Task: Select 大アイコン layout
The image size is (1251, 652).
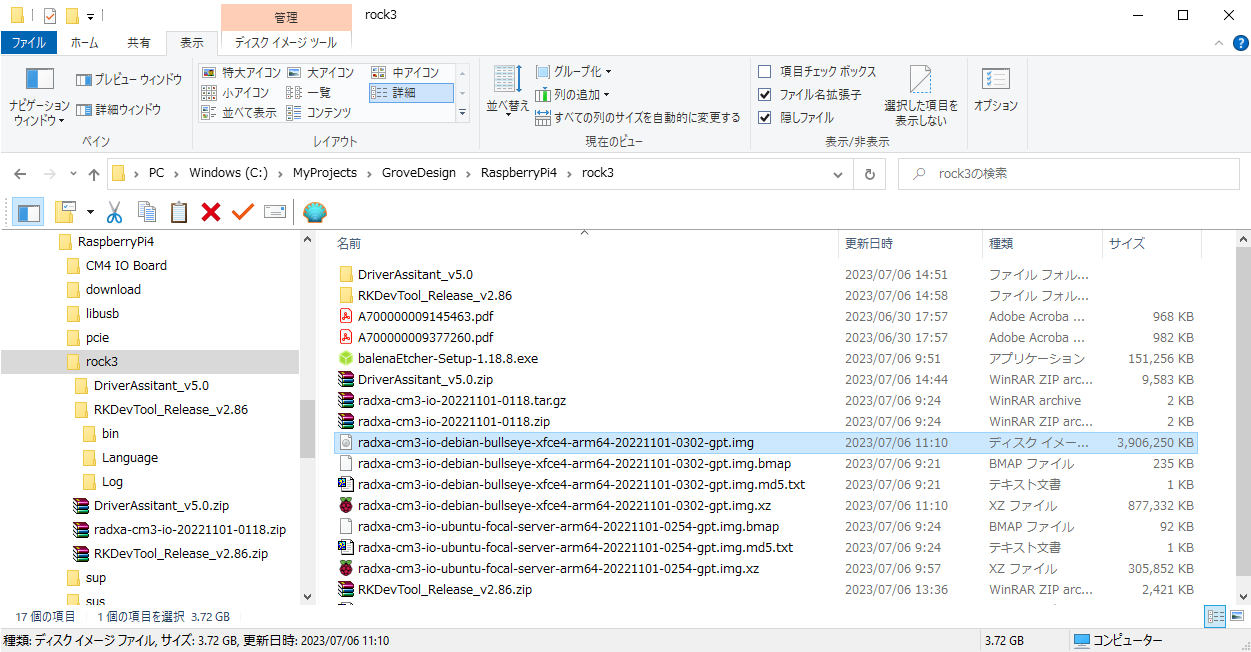Action: pos(321,73)
